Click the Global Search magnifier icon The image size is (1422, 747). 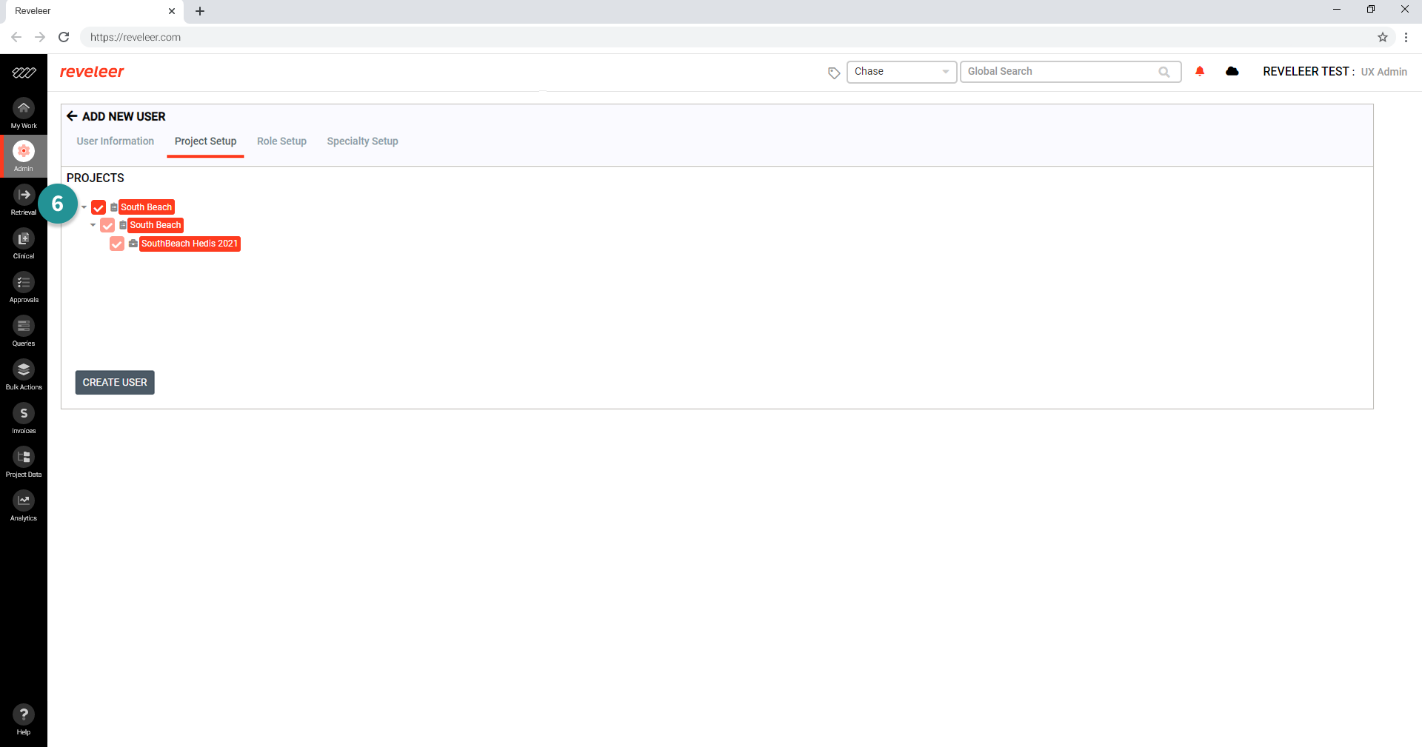[x=1164, y=72]
